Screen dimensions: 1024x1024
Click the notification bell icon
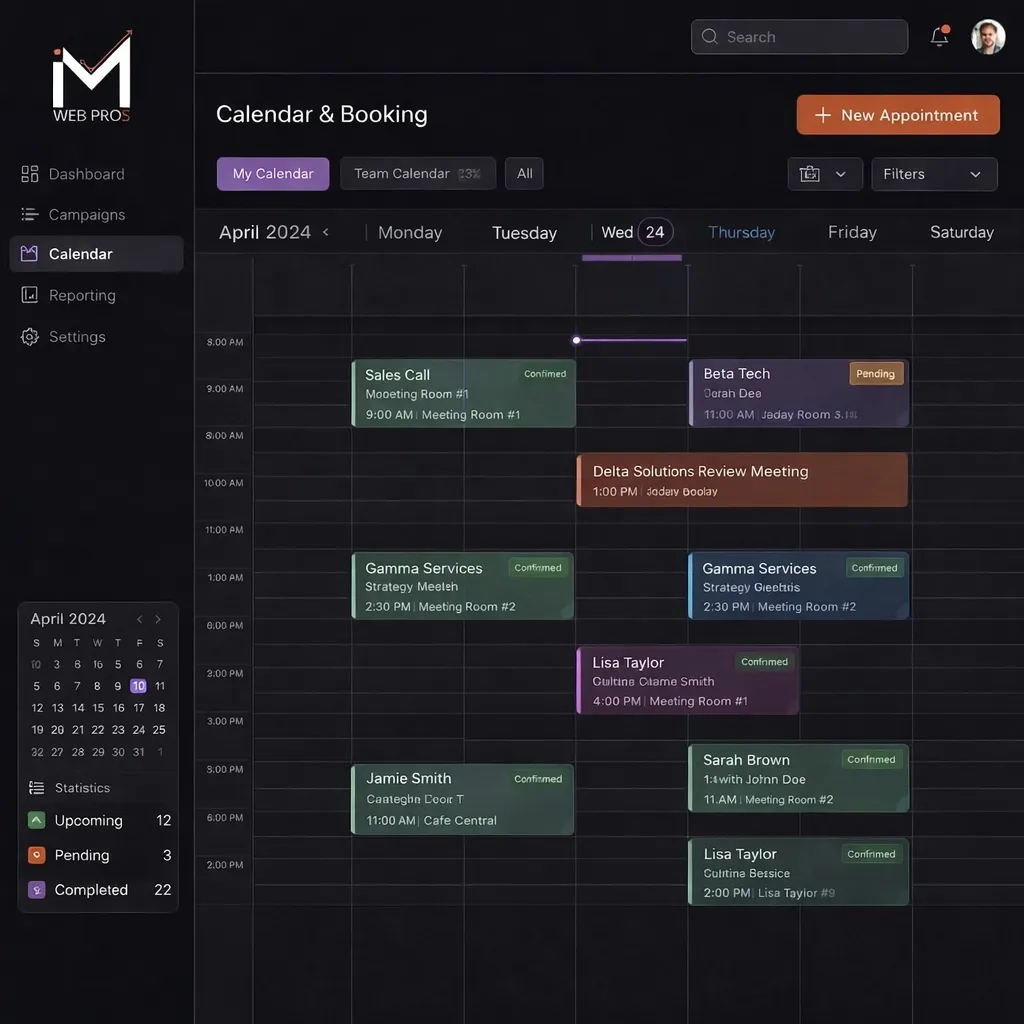[x=938, y=36]
